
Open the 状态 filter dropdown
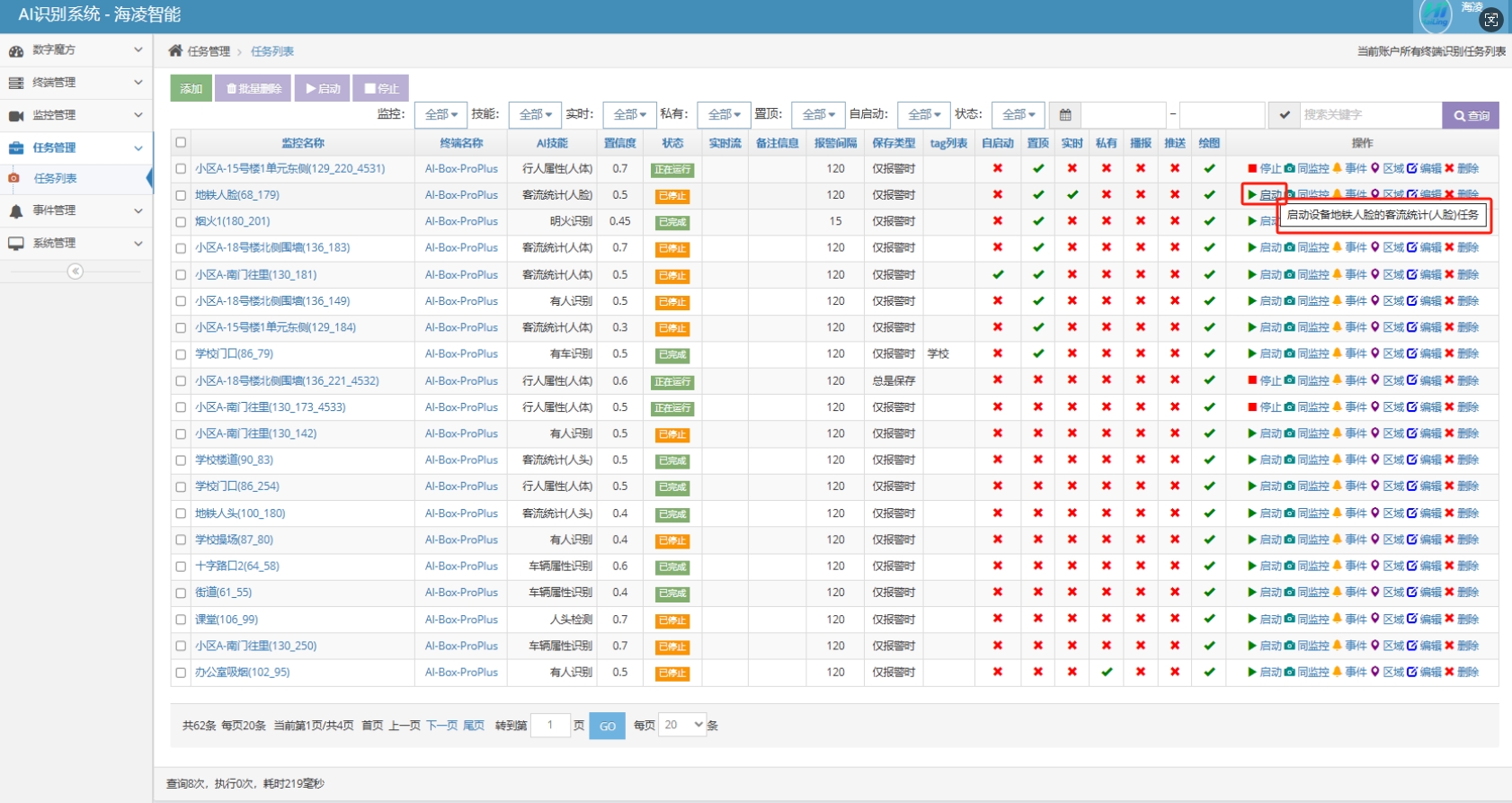point(1018,115)
